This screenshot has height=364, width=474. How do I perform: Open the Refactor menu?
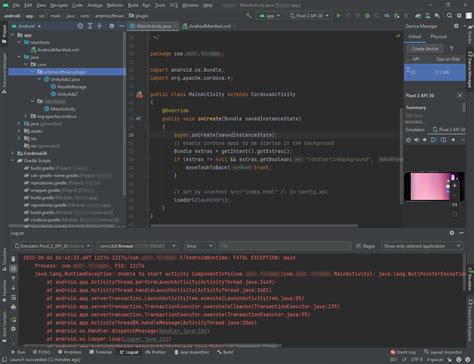115,5
